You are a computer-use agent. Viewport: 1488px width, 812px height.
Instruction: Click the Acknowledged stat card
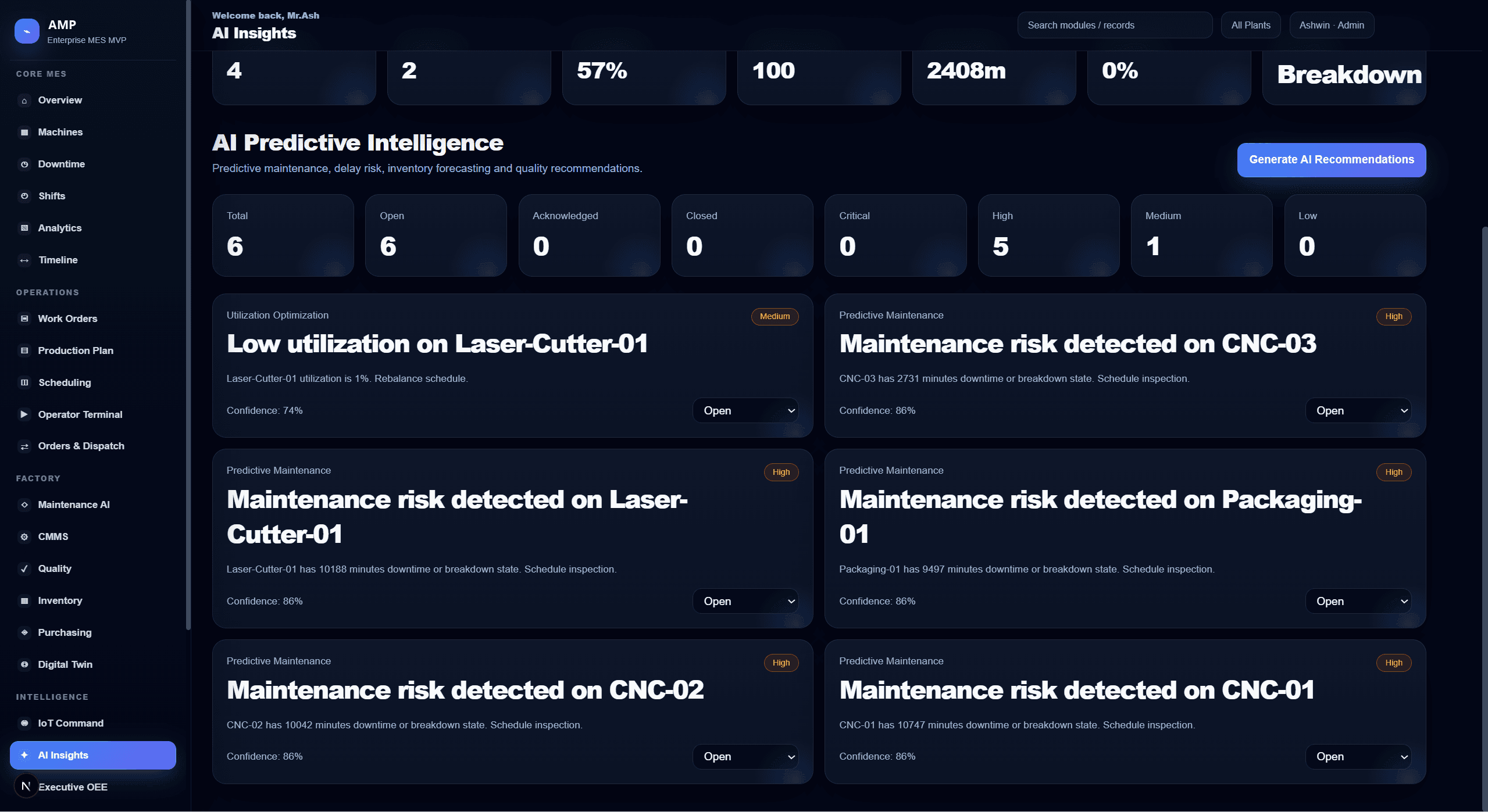[589, 235]
